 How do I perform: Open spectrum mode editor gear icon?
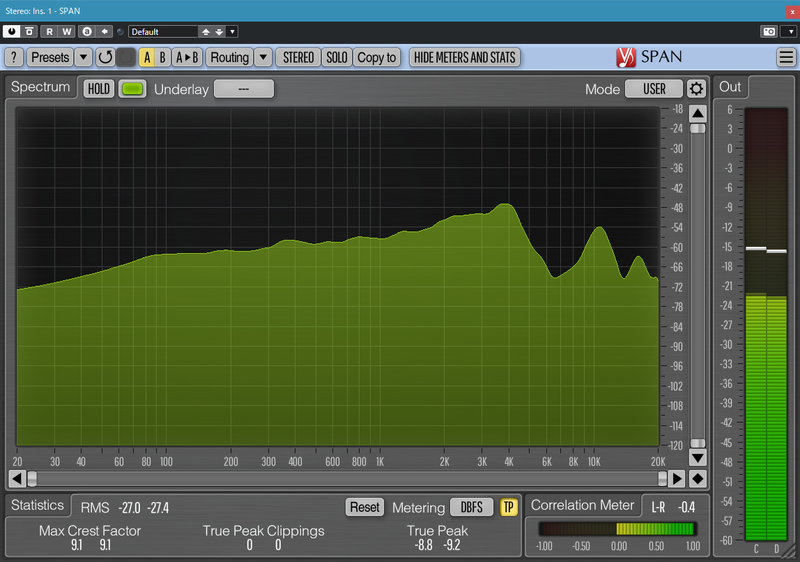(696, 89)
